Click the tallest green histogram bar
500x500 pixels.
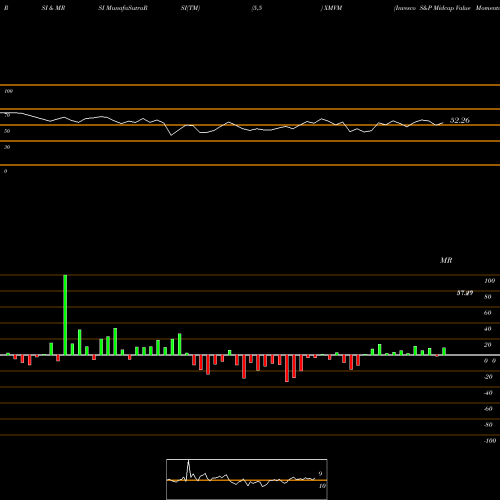[x=65, y=315]
